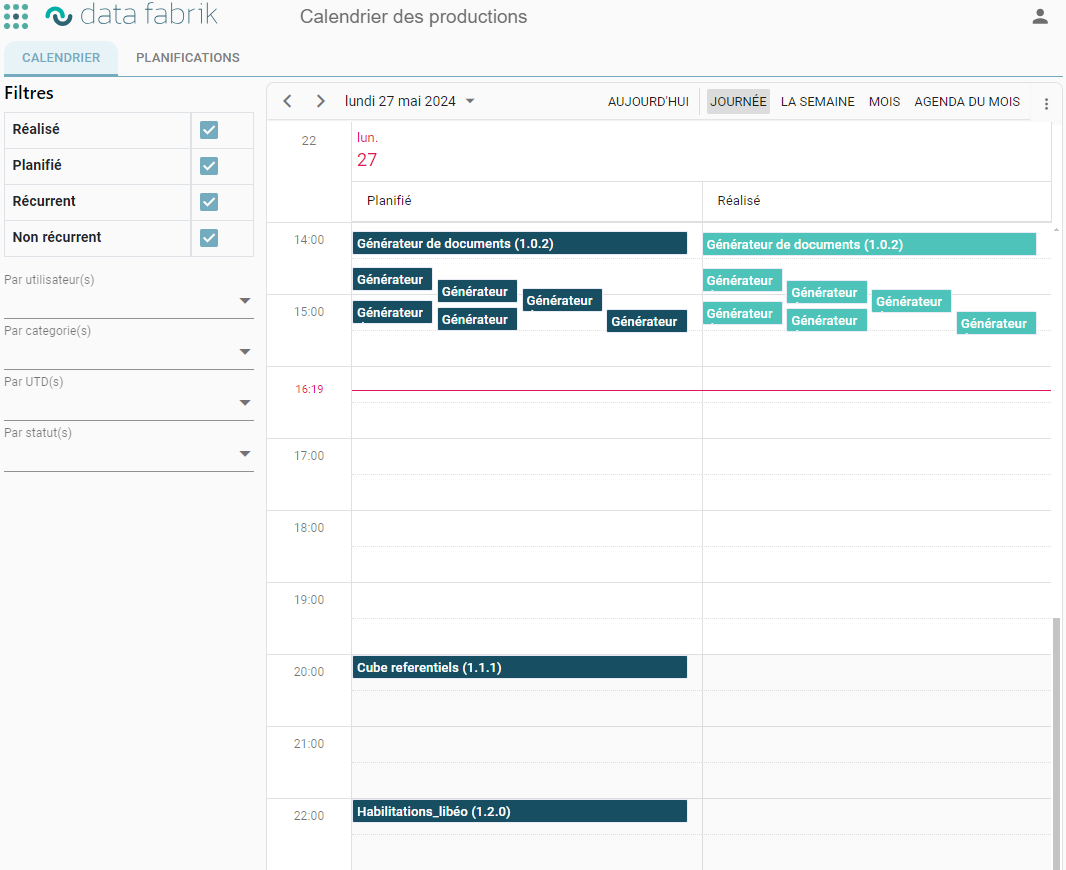
Task: Go to next day arrow
Action: 320,101
